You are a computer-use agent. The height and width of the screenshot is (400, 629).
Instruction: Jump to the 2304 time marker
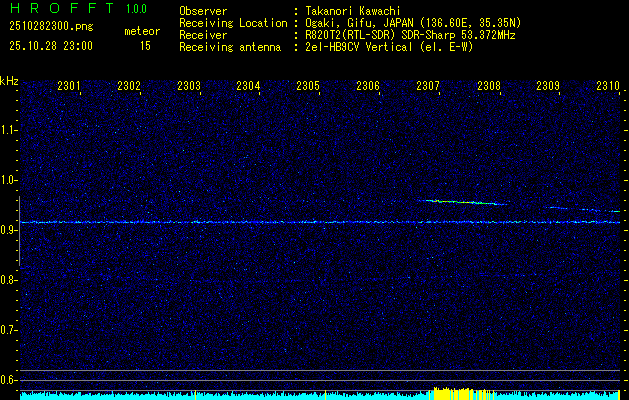[248, 87]
